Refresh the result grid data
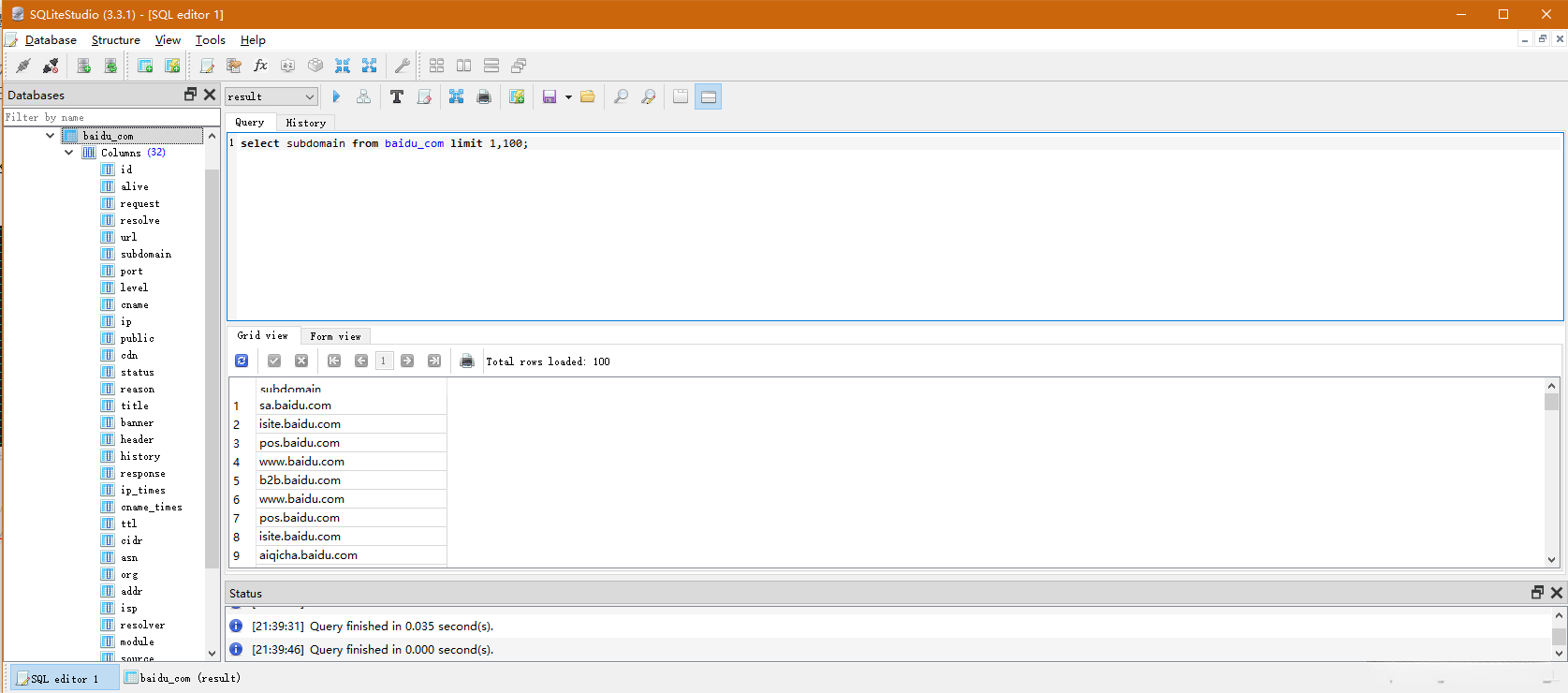1568x693 pixels. [242, 361]
